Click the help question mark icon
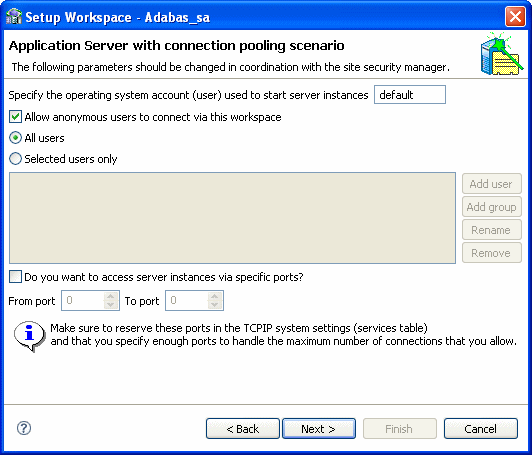Viewport: 532px width, 455px height. click(24, 428)
